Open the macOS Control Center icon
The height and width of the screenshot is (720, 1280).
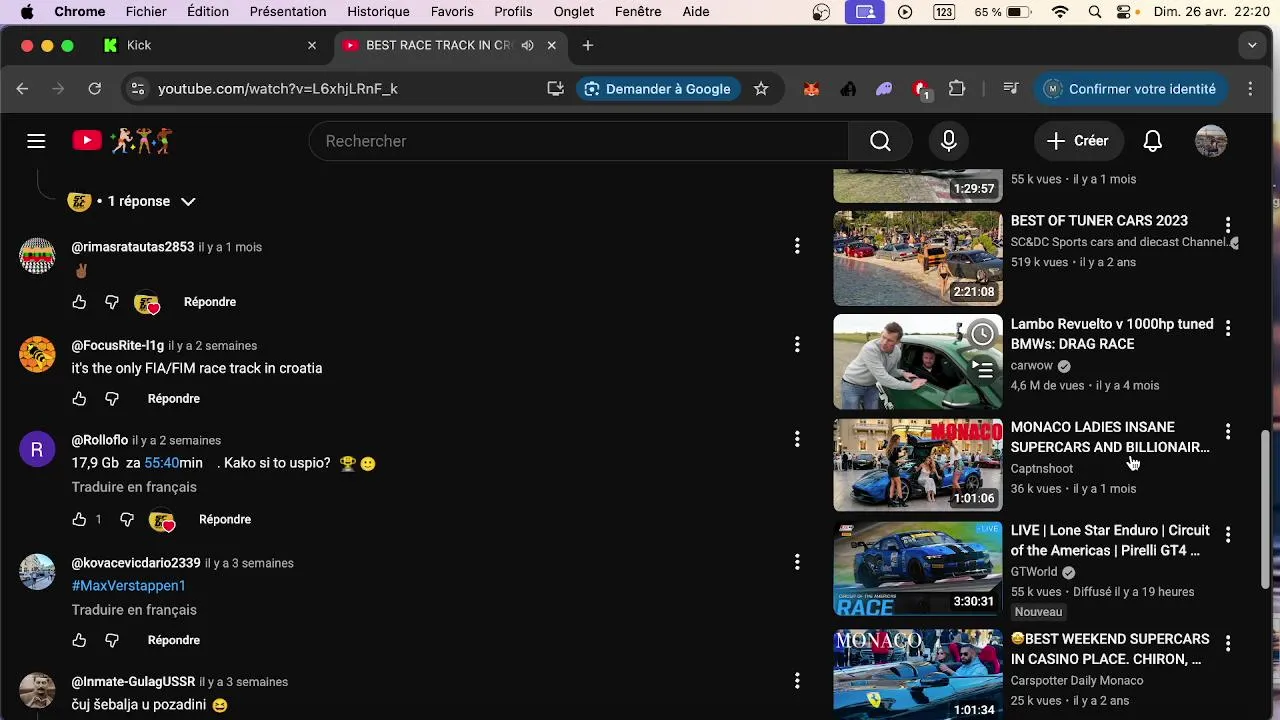pyautogui.click(x=1124, y=12)
